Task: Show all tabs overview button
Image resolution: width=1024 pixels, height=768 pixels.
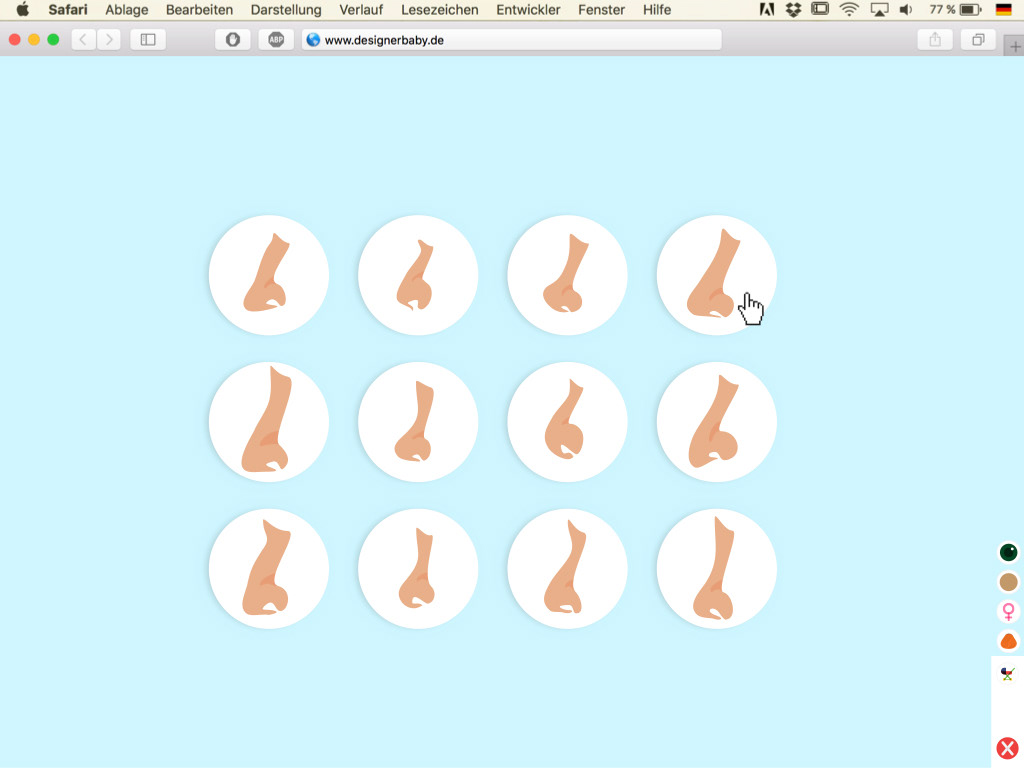Action: 978,40
